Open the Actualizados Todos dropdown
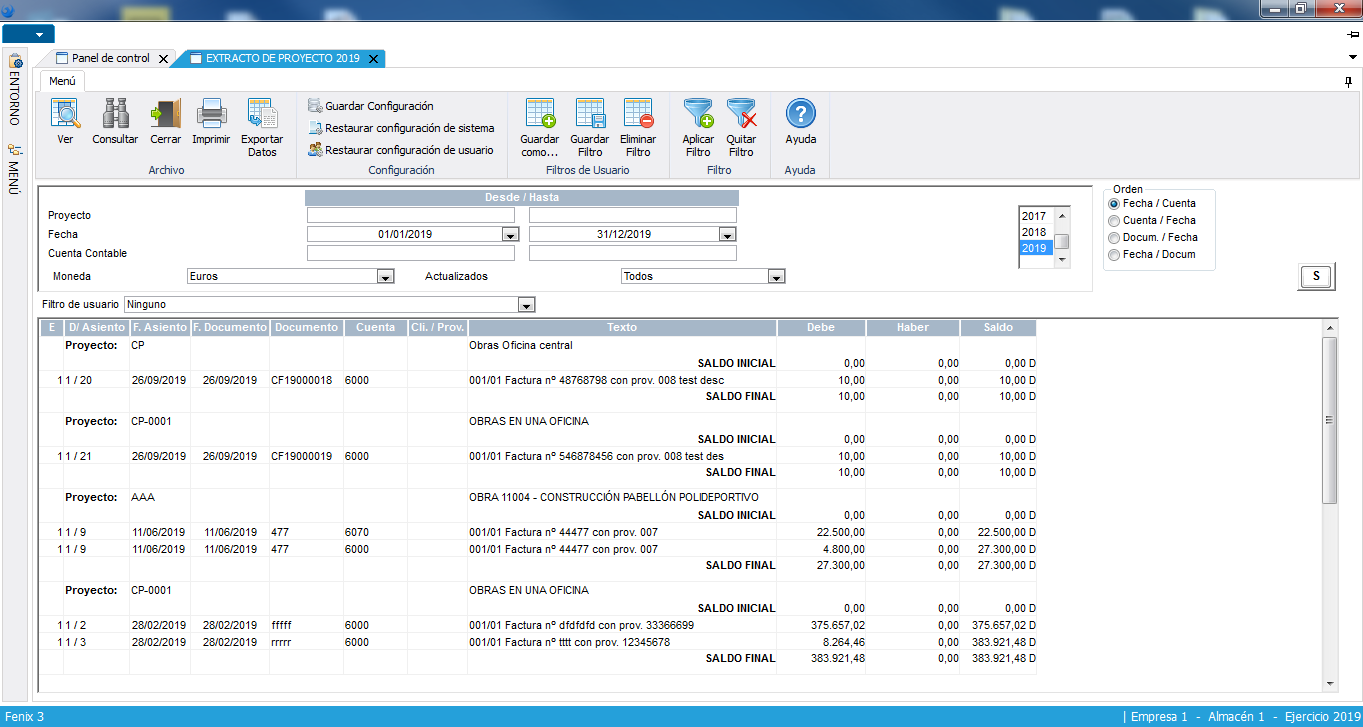1363x727 pixels. click(776, 277)
